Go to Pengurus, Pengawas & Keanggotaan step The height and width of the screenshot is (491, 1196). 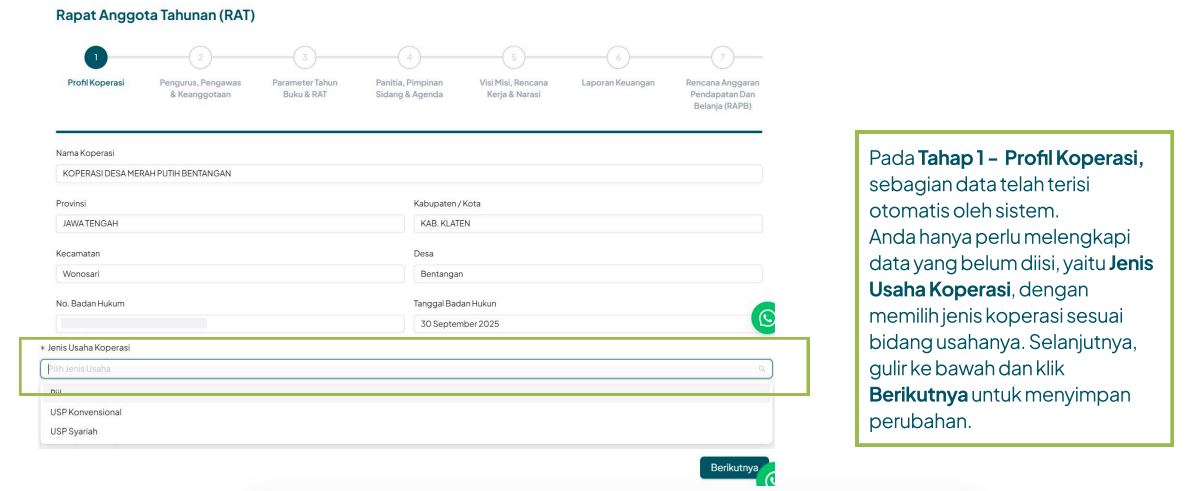[x=200, y=88]
